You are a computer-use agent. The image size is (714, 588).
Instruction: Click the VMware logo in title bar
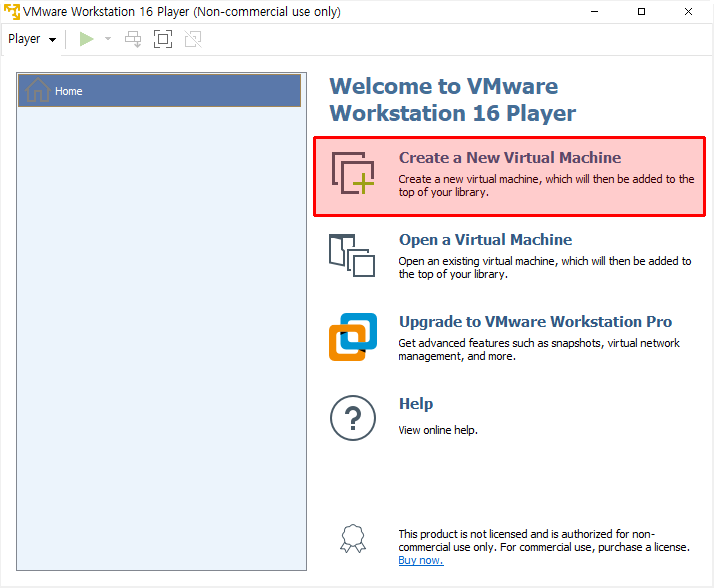click(x=12, y=11)
